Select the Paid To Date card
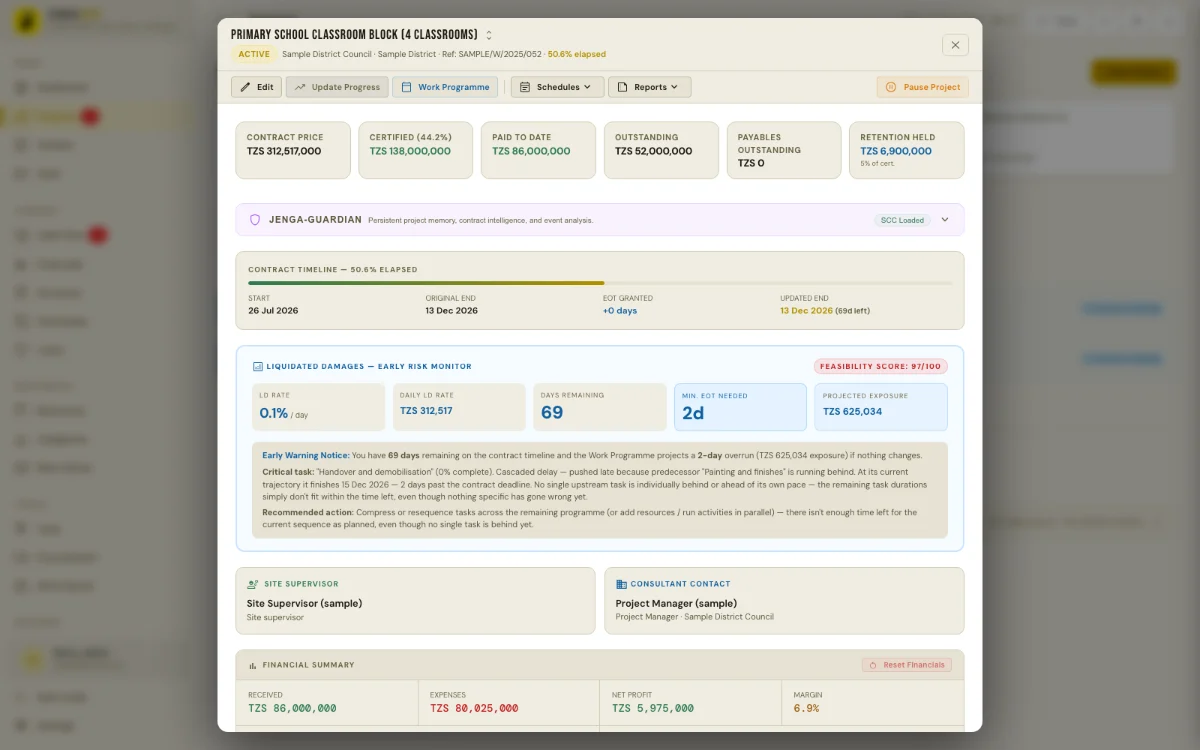This screenshot has width=1200, height=750. coord(538,150)
